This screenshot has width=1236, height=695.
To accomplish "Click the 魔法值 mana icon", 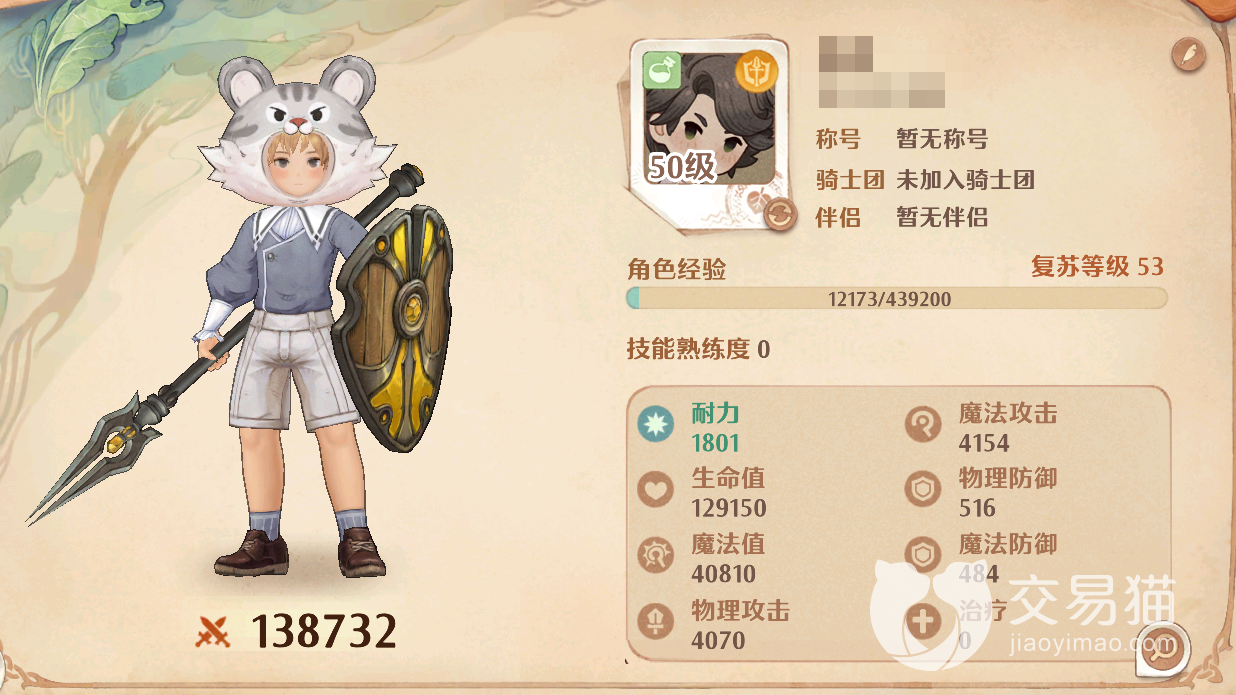I will pos(656,557).
